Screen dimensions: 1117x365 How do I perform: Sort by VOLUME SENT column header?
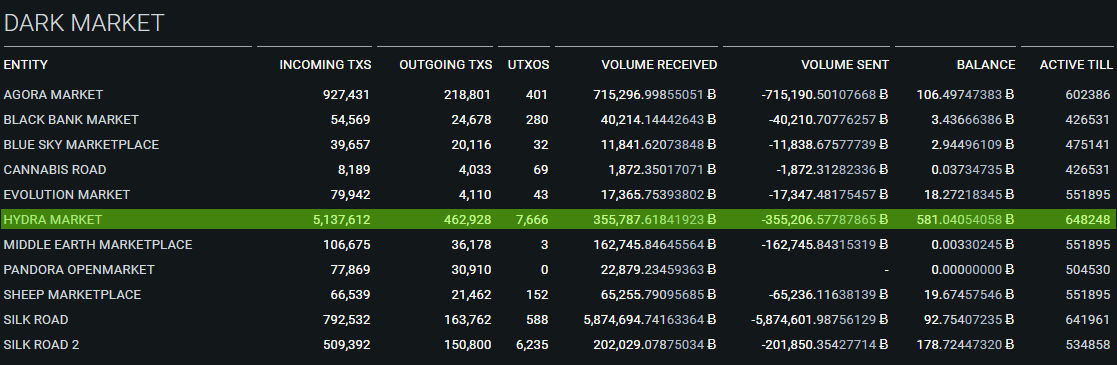point(845,65)
